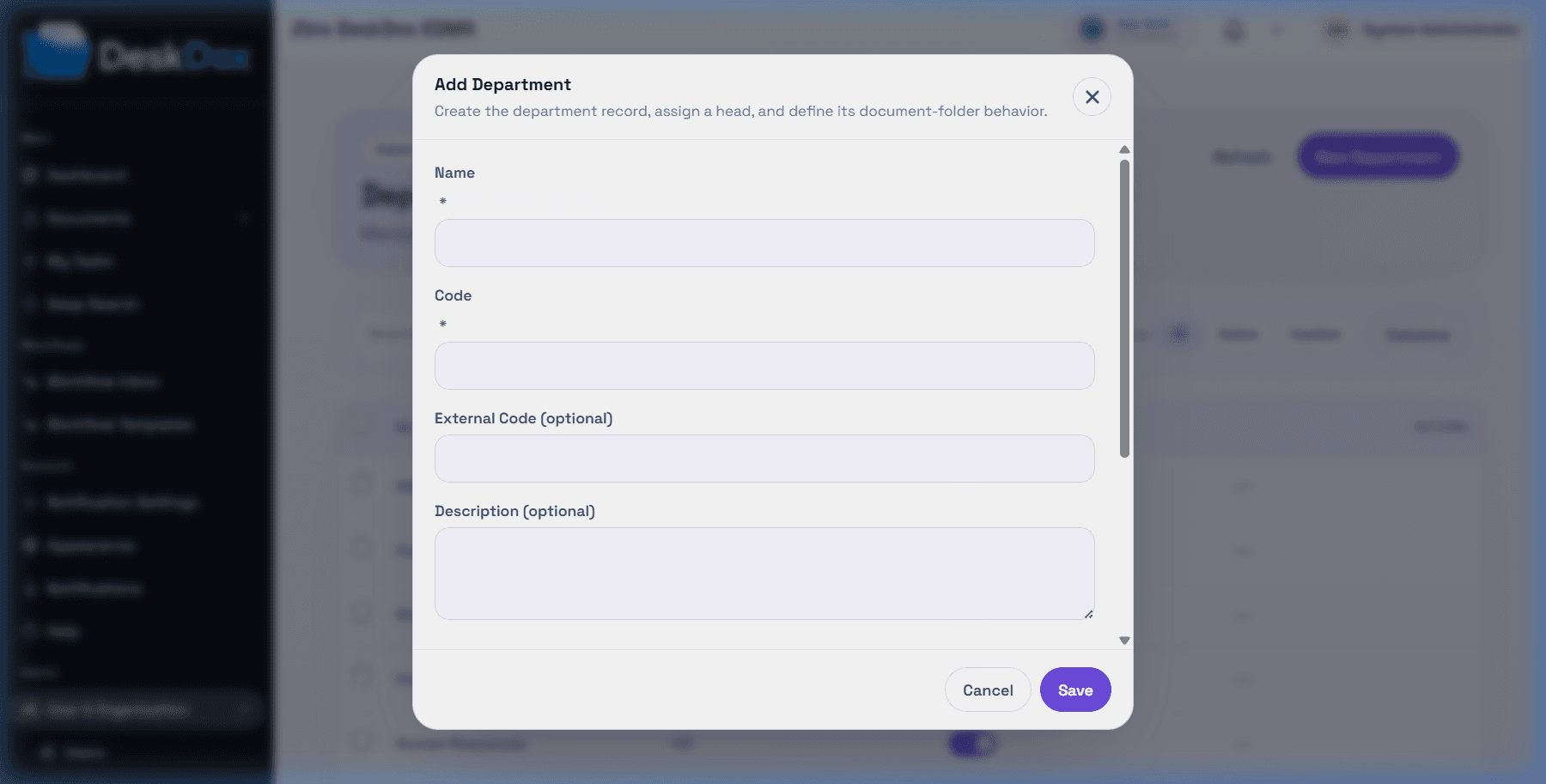The height and width of the screenshot is (784, 1546).
Task: Cancel the Add Department form
Action: click(x=988, y=690)
